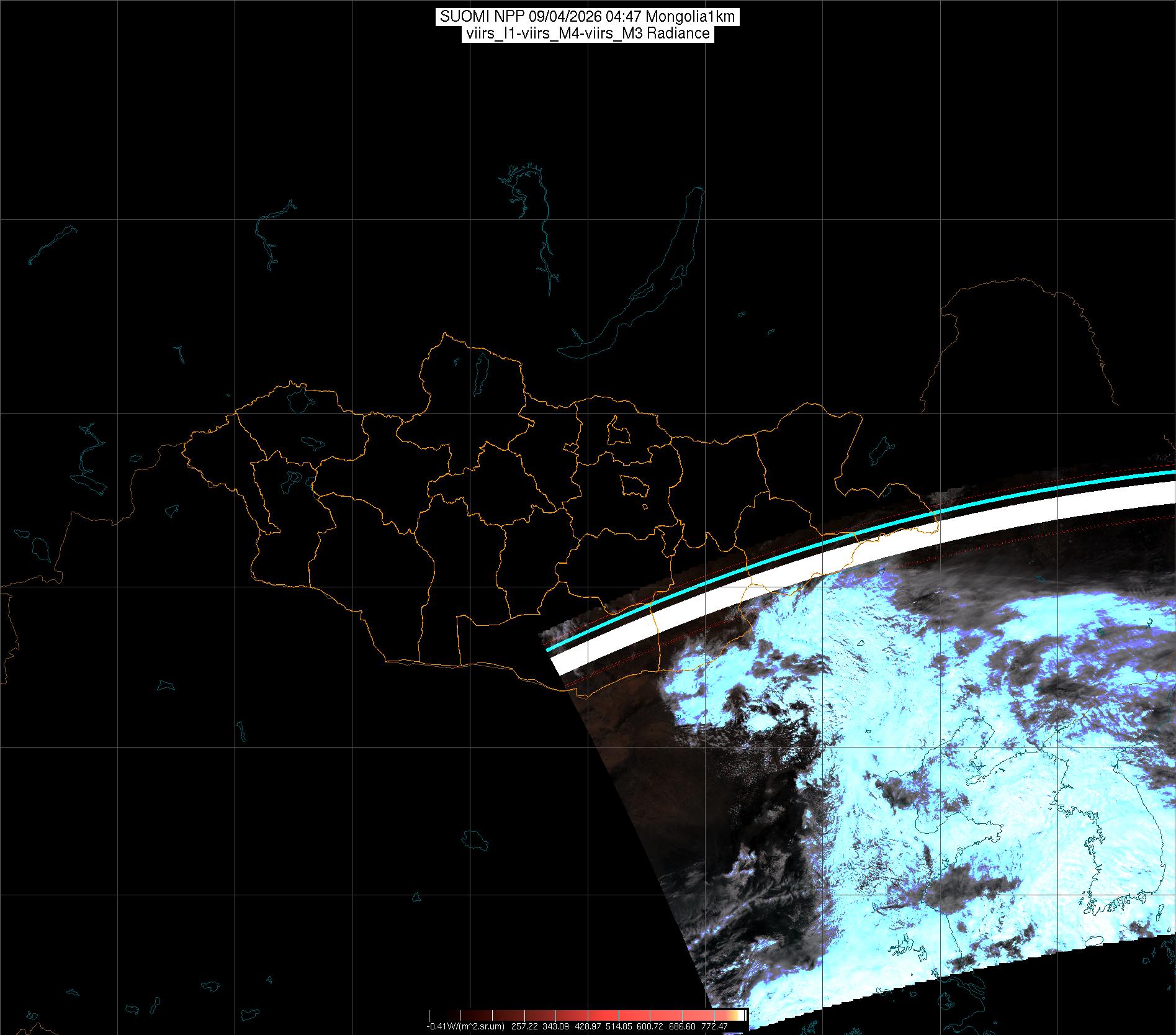
Task: Click the SUOMI NPP Mongolia1km title label
Action: pyautogui.click(x=587, y=17)
